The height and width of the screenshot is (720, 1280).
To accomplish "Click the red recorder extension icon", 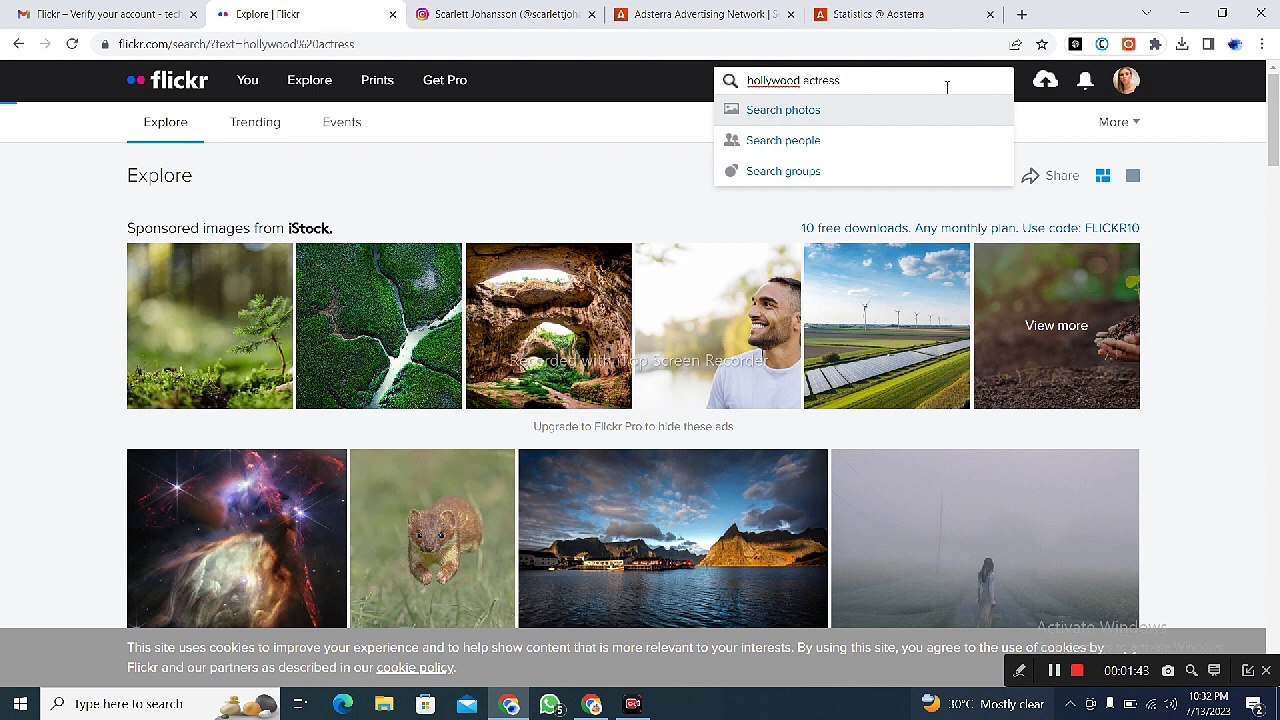I will pyautogui.click(x=1129, y=44).
